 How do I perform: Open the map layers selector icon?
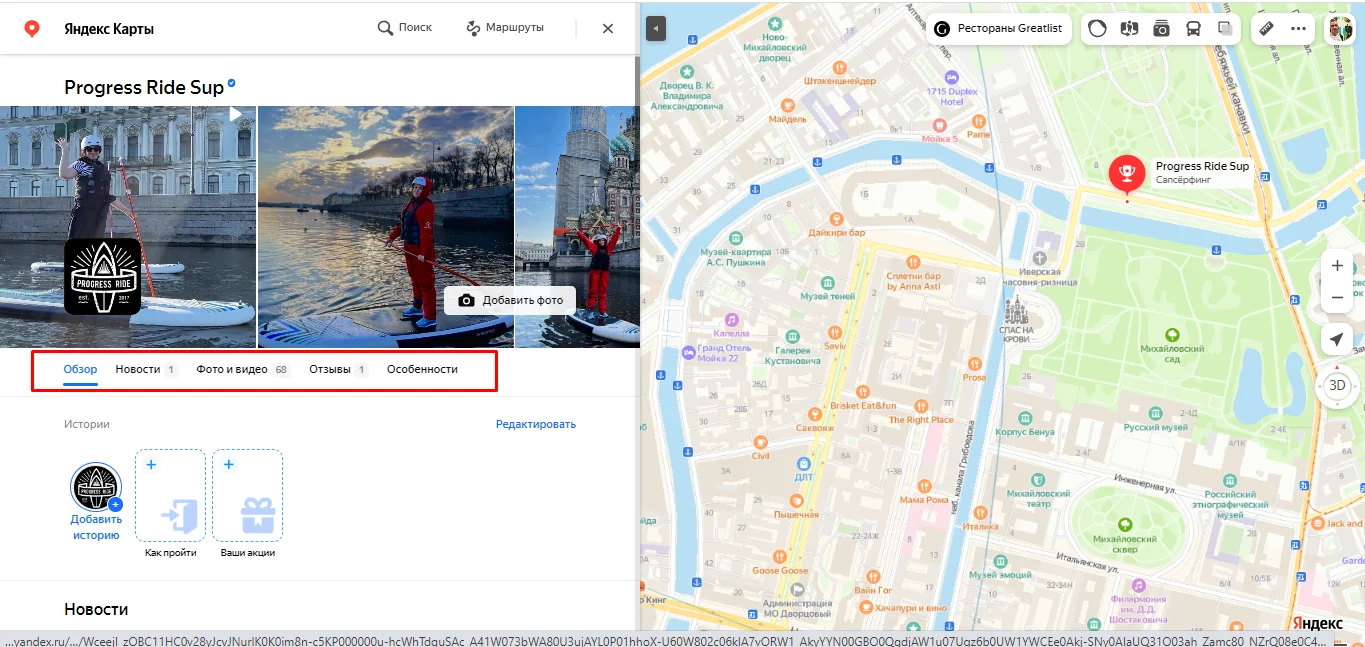(x=1225, y=29)
